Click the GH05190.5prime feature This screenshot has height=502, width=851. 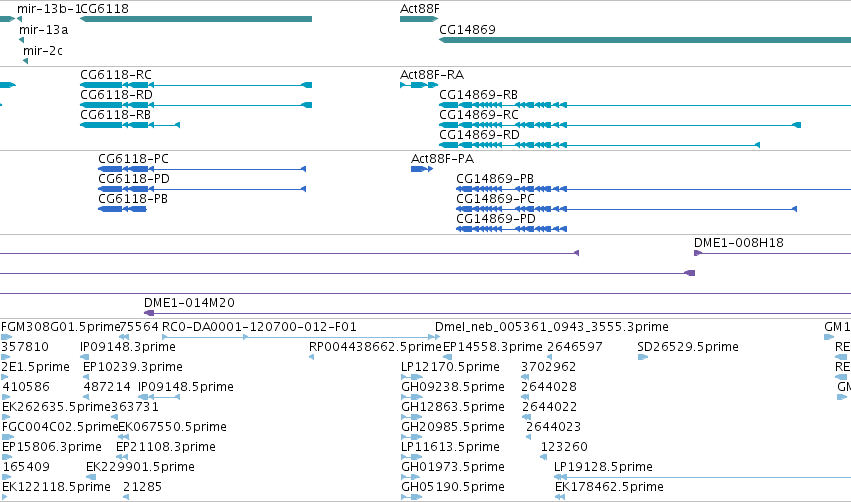pyautogui.click(x=412, y=497)
